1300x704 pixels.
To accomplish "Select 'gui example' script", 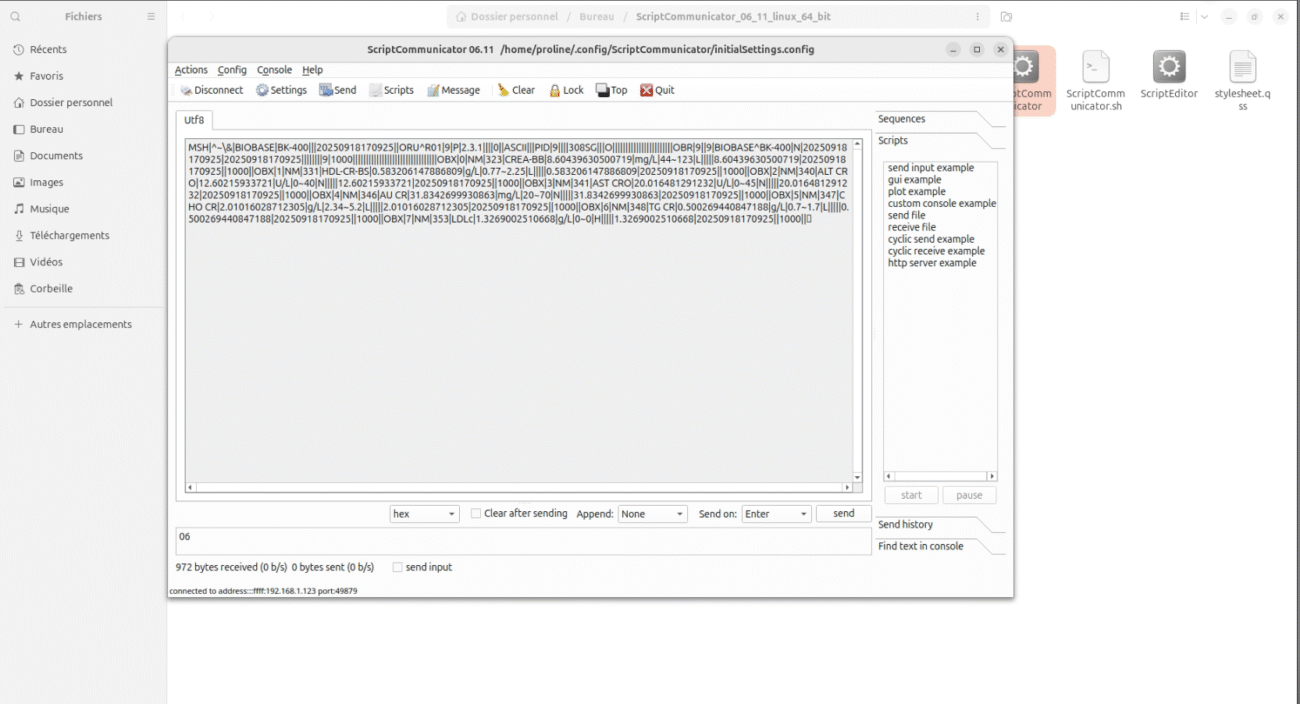I will coord(914,180).
